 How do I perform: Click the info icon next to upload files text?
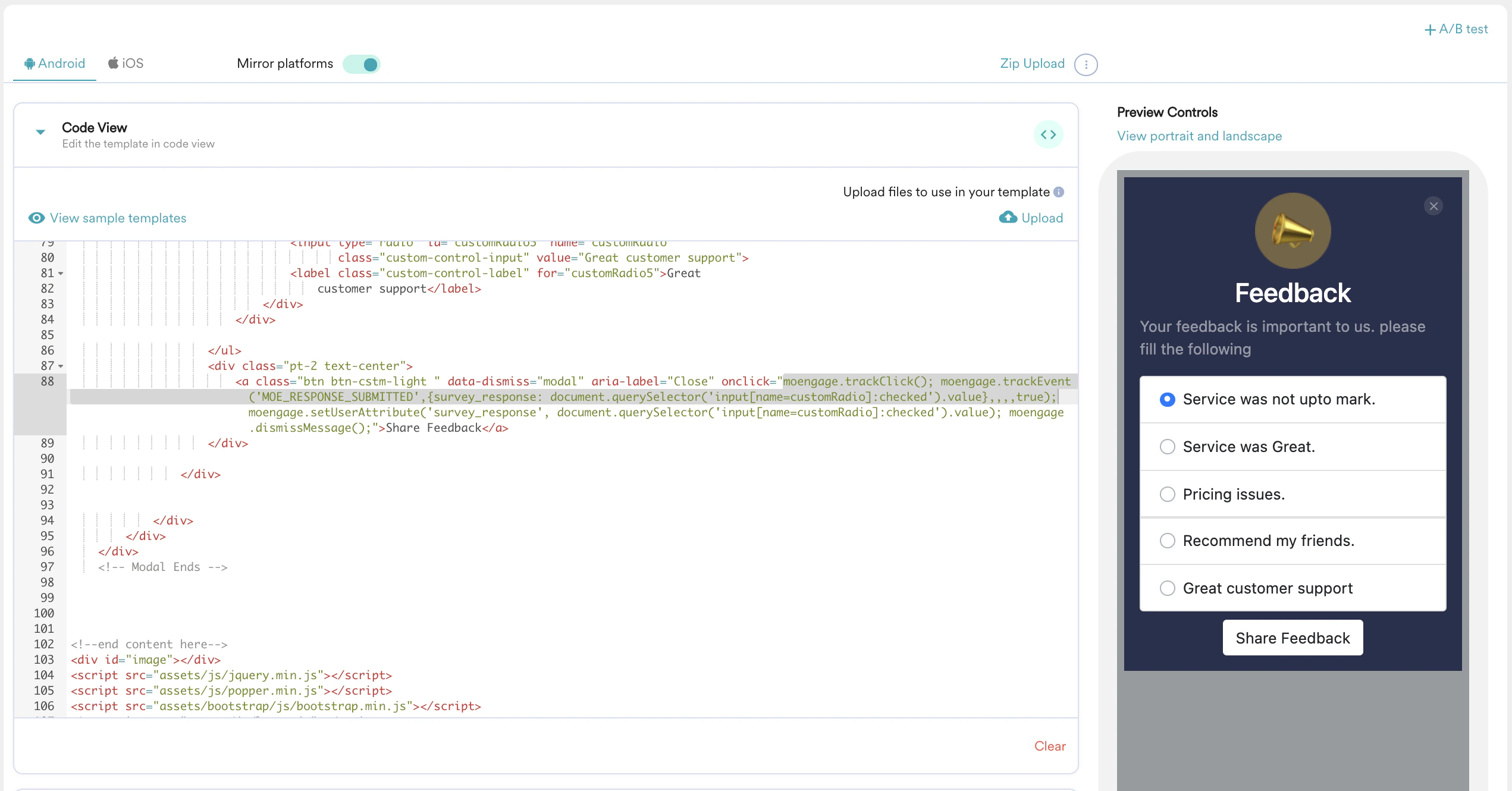point(1059,192)
